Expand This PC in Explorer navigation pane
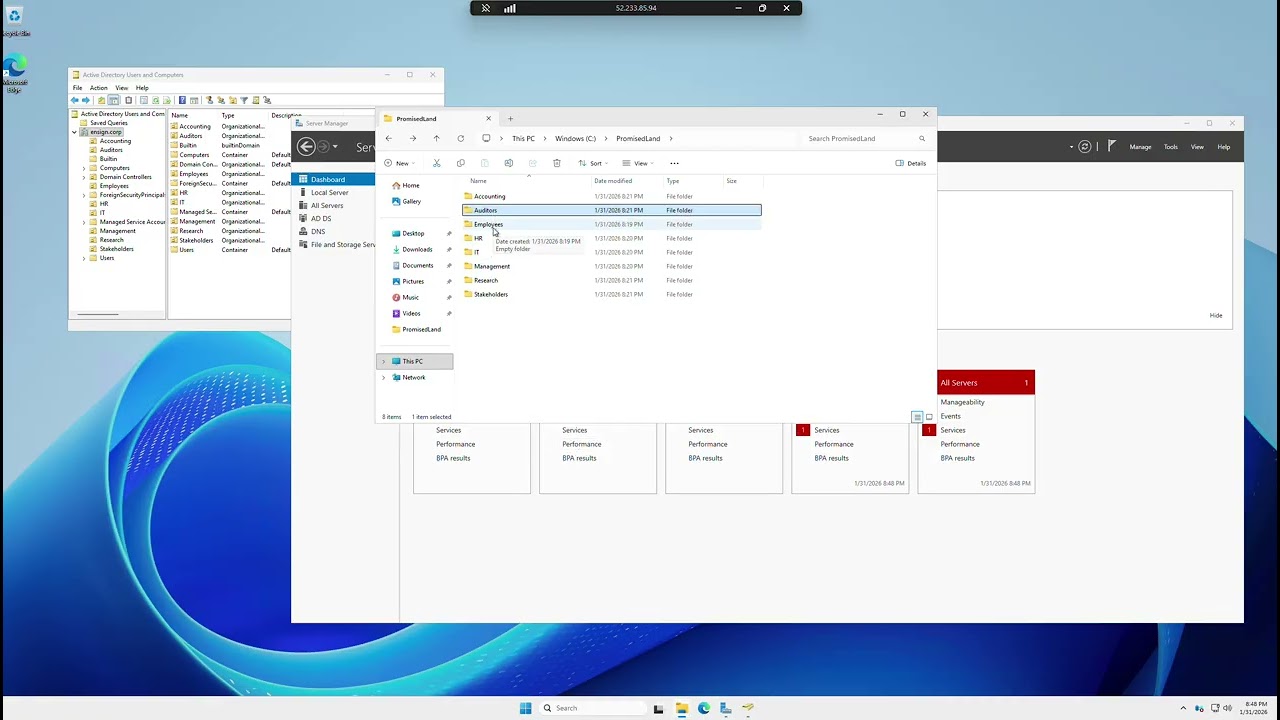 pos(383,361)
